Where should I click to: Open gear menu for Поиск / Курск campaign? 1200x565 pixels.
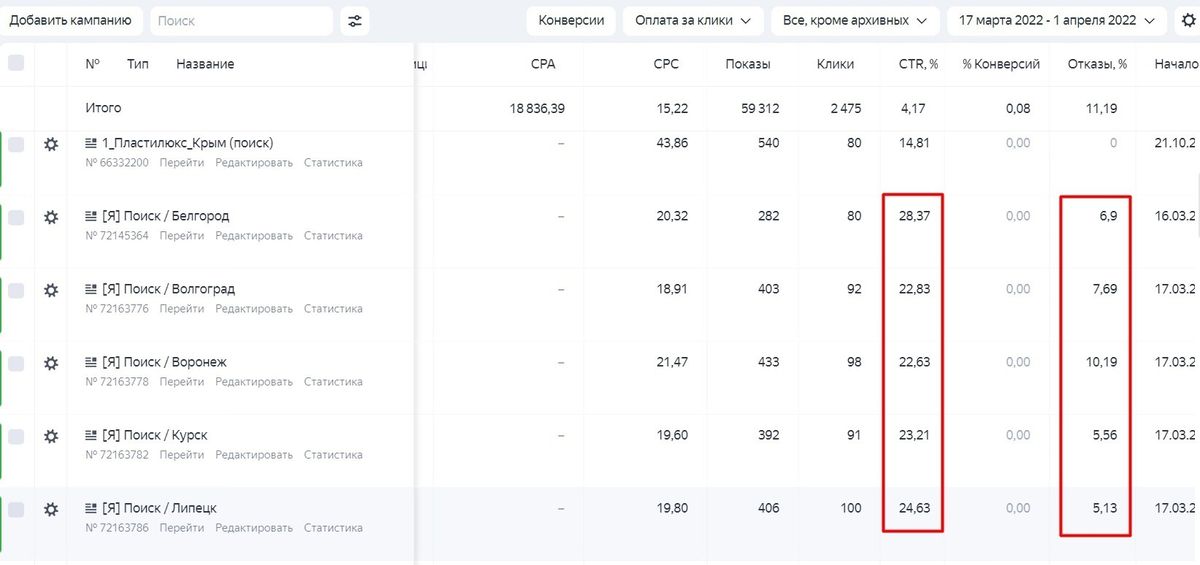[51, 436]
